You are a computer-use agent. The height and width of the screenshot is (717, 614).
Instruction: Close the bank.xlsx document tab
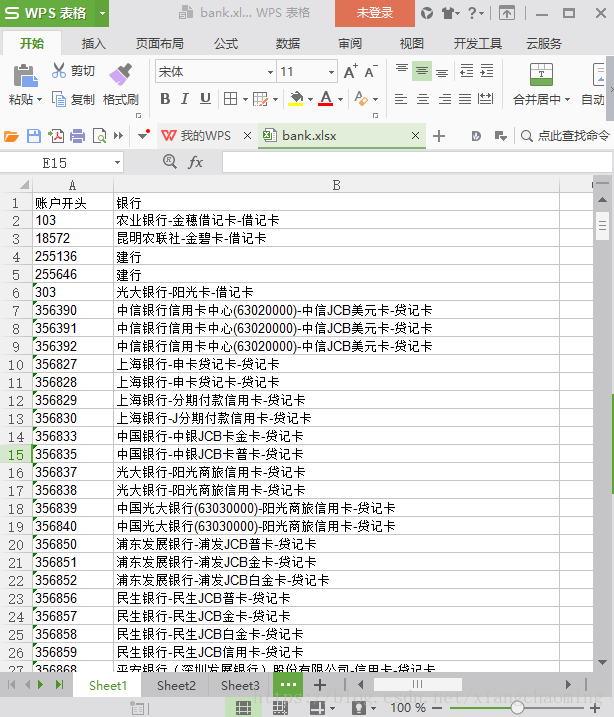(x=415, y=136)
